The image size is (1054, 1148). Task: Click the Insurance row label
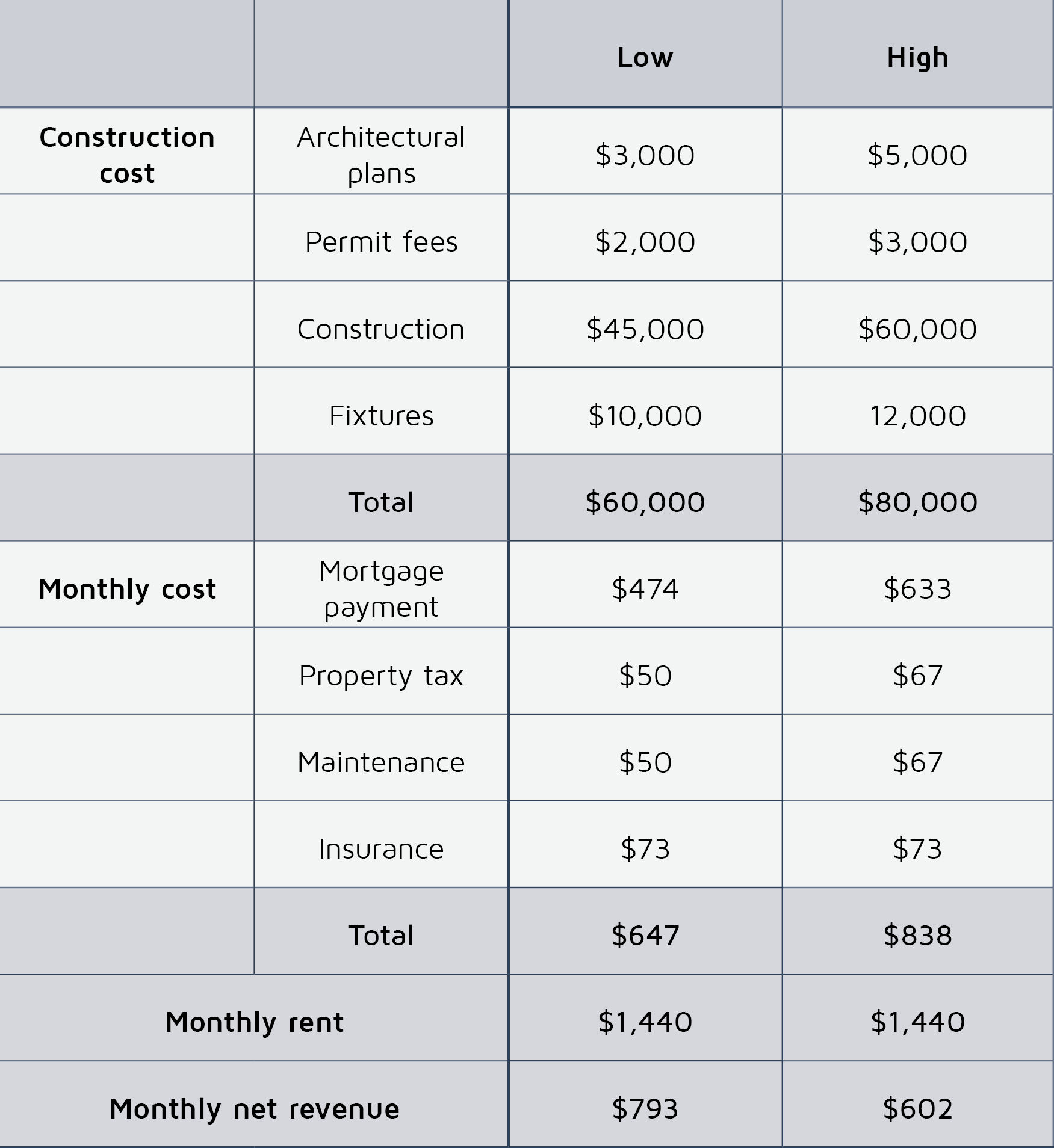click(381, 849)
